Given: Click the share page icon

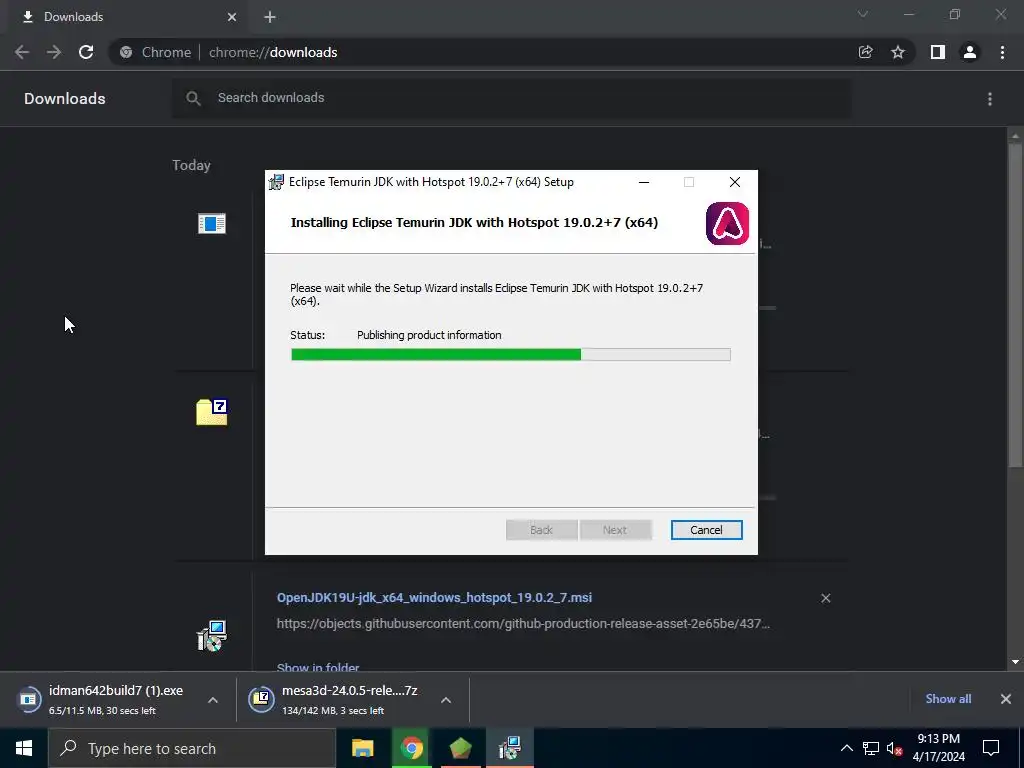Looking at the screenshot, I should coord(865,52).
